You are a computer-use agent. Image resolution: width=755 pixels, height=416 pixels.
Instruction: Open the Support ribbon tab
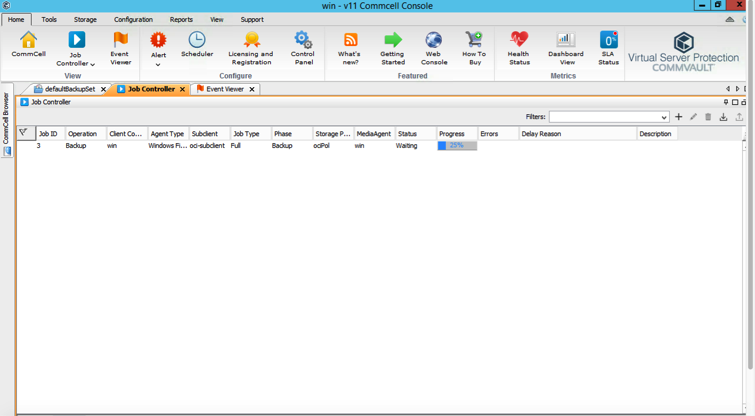click(252, 20)
